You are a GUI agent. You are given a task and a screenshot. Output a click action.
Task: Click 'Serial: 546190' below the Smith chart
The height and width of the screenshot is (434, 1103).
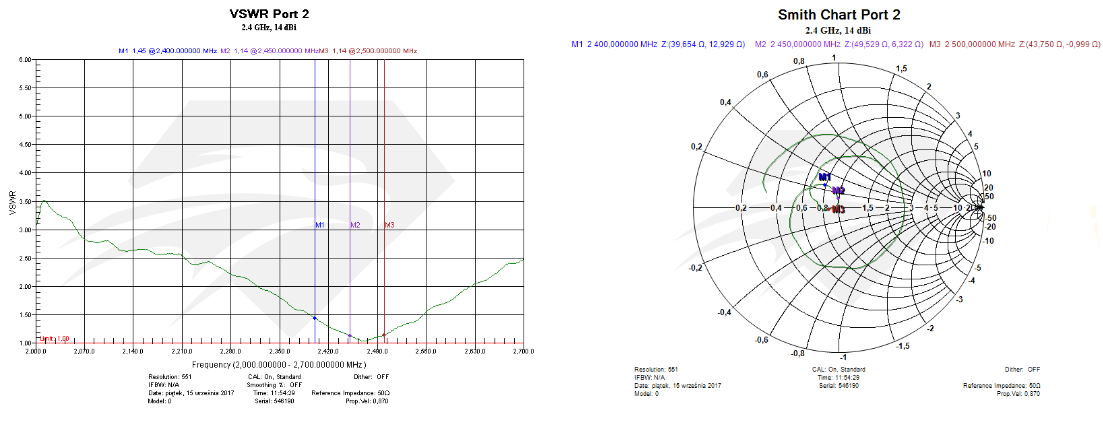coord(838,385)
